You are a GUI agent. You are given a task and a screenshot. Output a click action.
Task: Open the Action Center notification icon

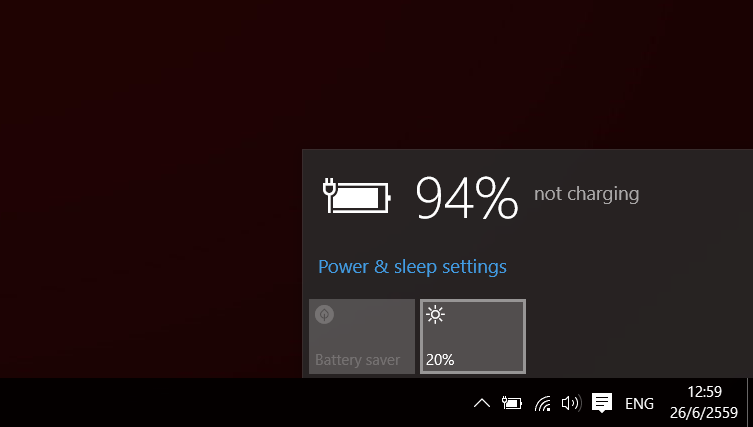point(602,403)
